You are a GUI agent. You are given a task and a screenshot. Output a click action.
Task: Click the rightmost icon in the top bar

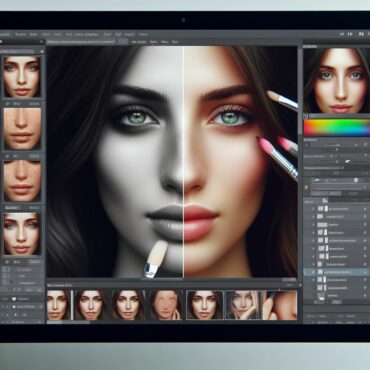pyautogui.click(x=368, y=34)
